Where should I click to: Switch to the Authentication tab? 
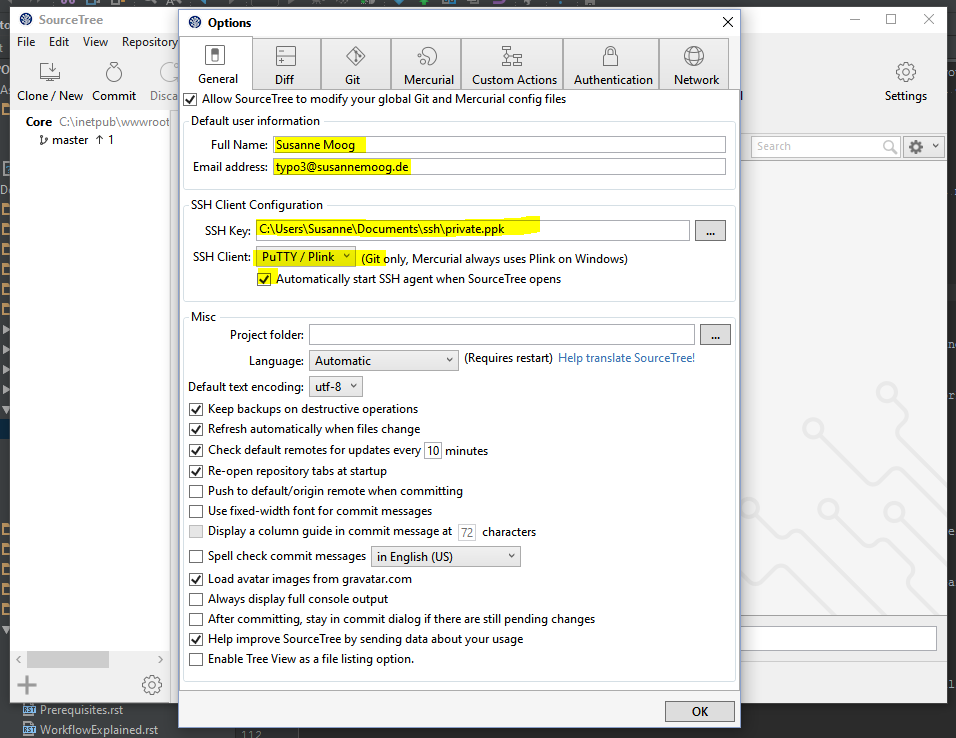coord(611,64)
